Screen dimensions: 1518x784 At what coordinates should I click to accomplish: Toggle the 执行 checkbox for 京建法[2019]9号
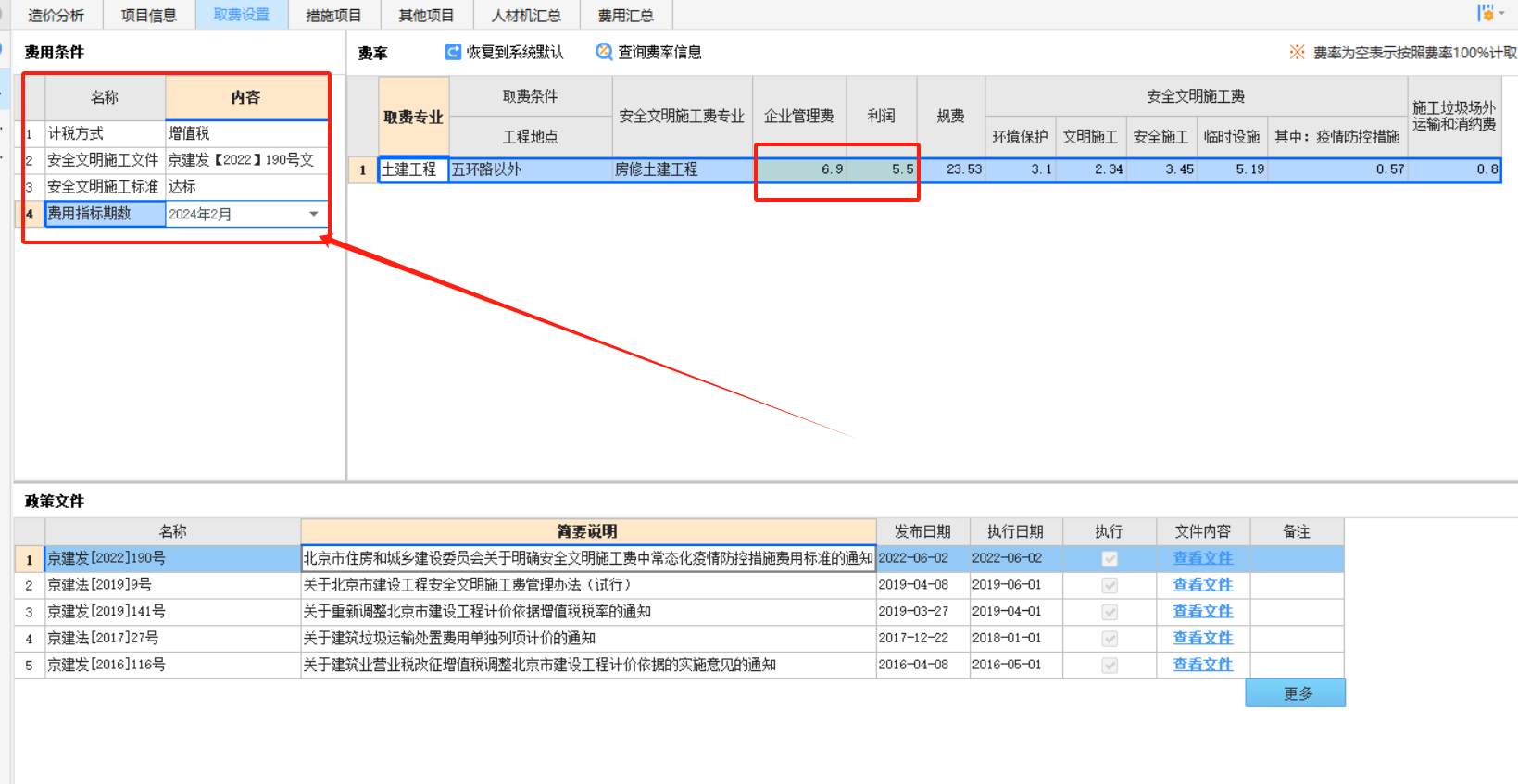(1110, 586)
